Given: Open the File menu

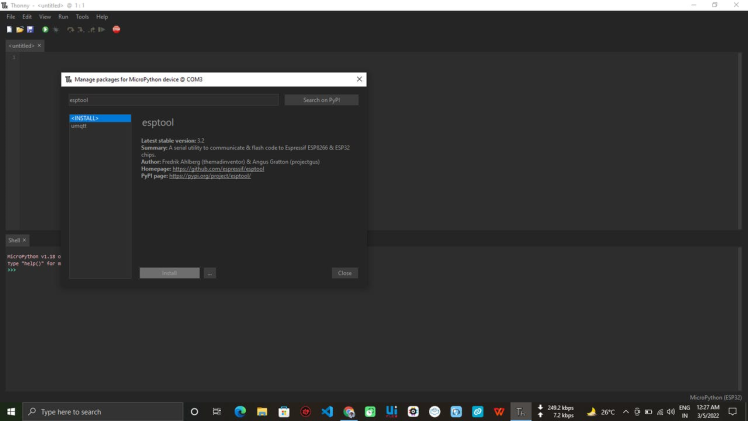Looking at the screenshot, I should [x=10, y=17].
